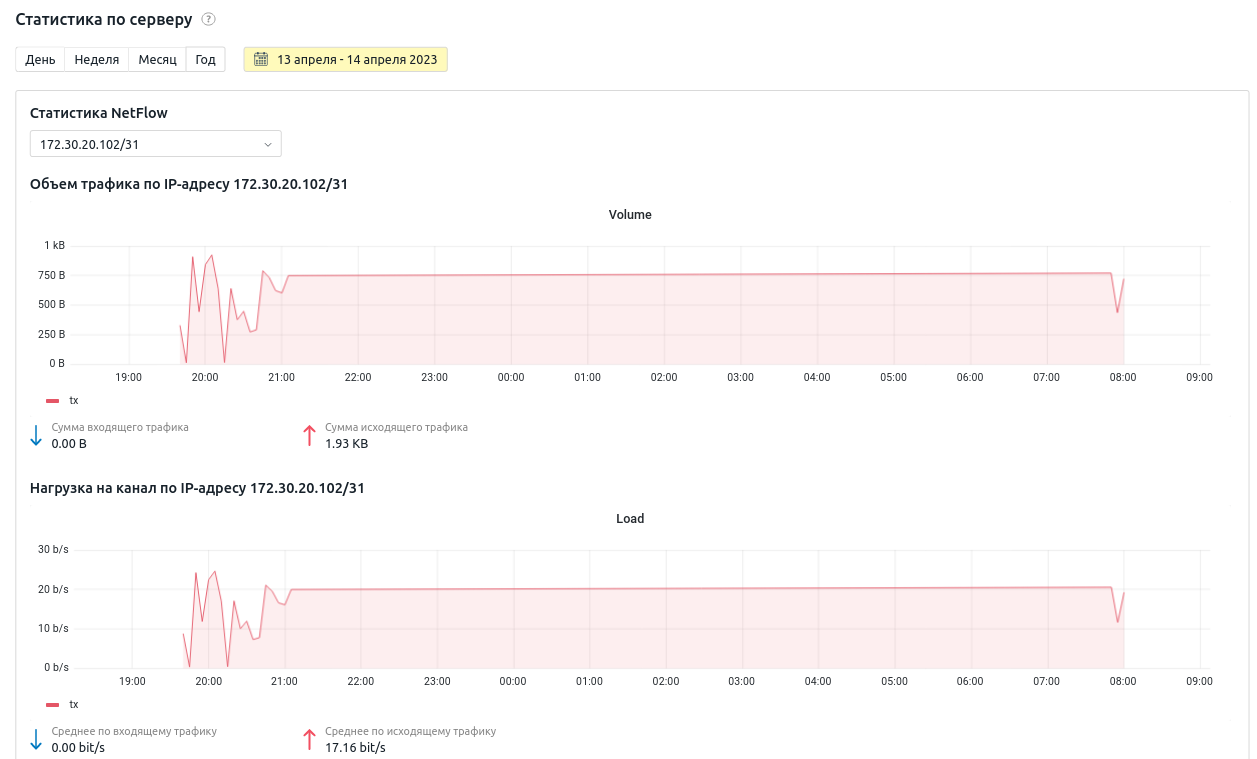Select the Месяц period button
1257x759 pixels.
point(157,60)
